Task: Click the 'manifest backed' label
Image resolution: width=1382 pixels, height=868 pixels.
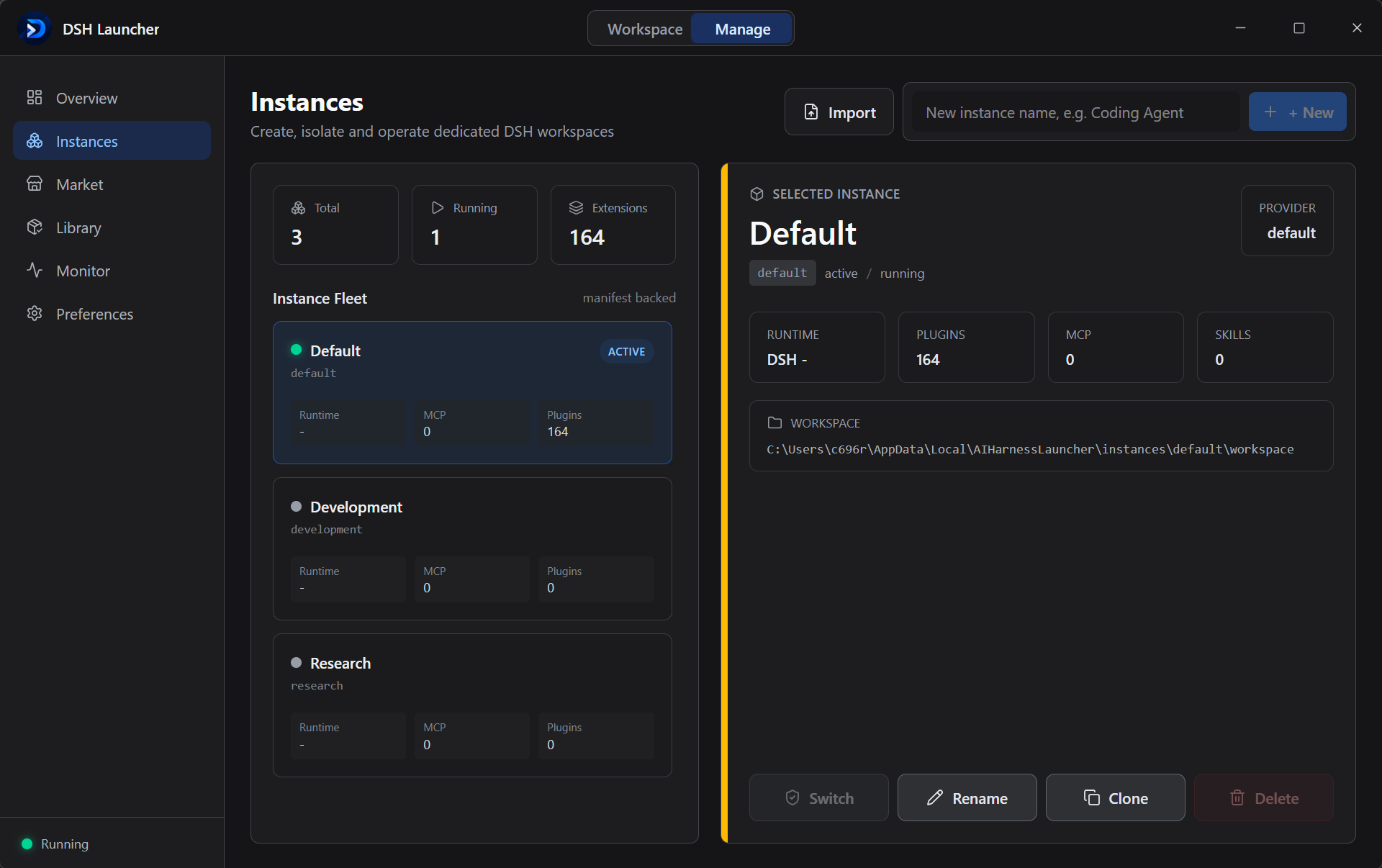Action: 629,298
